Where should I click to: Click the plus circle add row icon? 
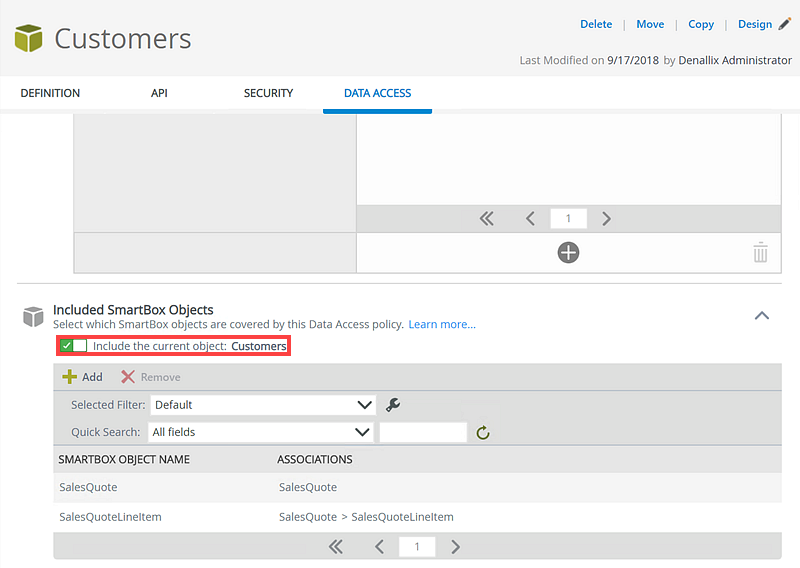(x=568, y=253)
